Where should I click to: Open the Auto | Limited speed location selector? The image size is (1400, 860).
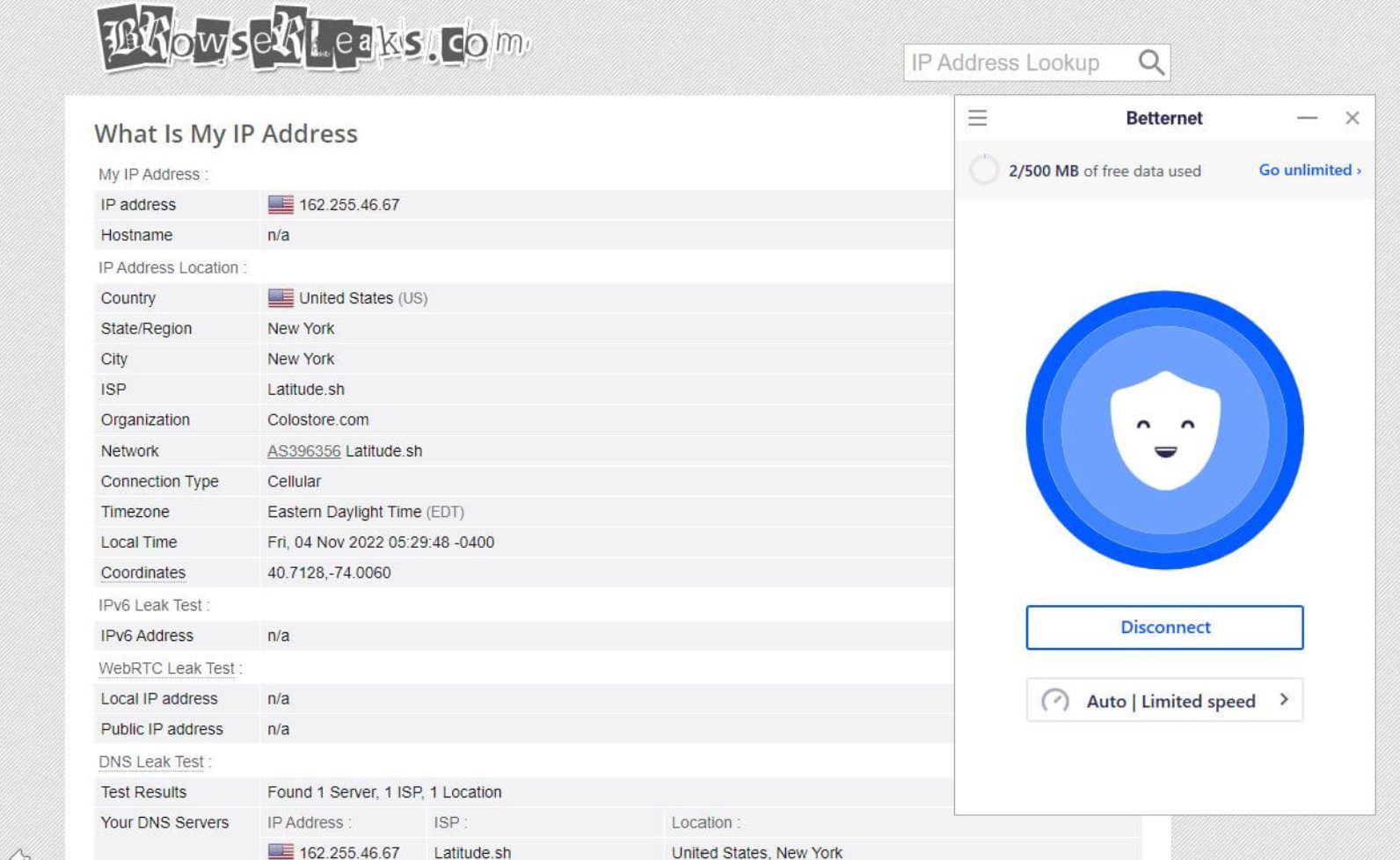click(1164, 701)
